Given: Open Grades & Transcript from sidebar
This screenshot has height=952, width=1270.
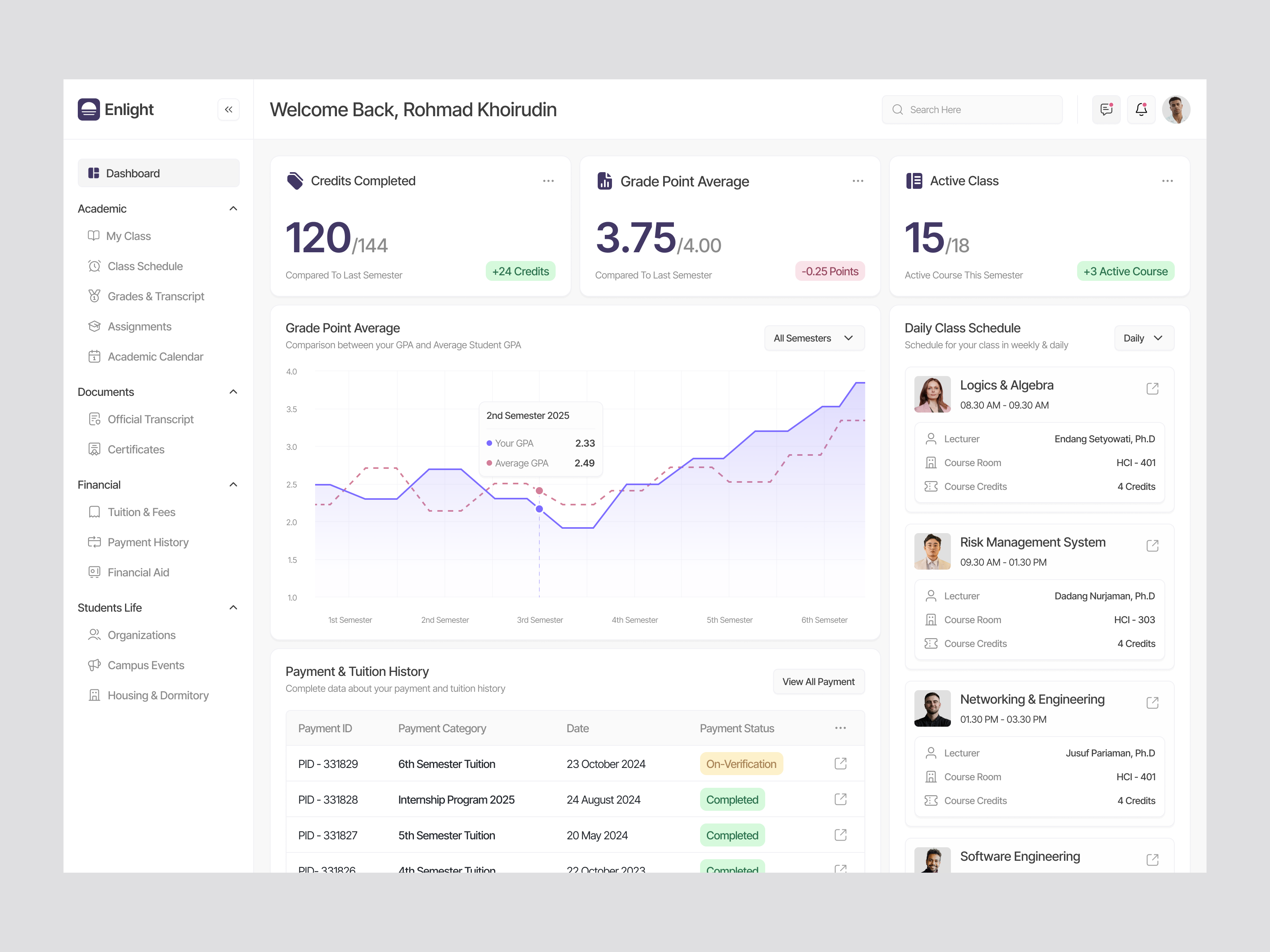Looking at the screenshot, I should pyautogui.click(x=156, y=296).
